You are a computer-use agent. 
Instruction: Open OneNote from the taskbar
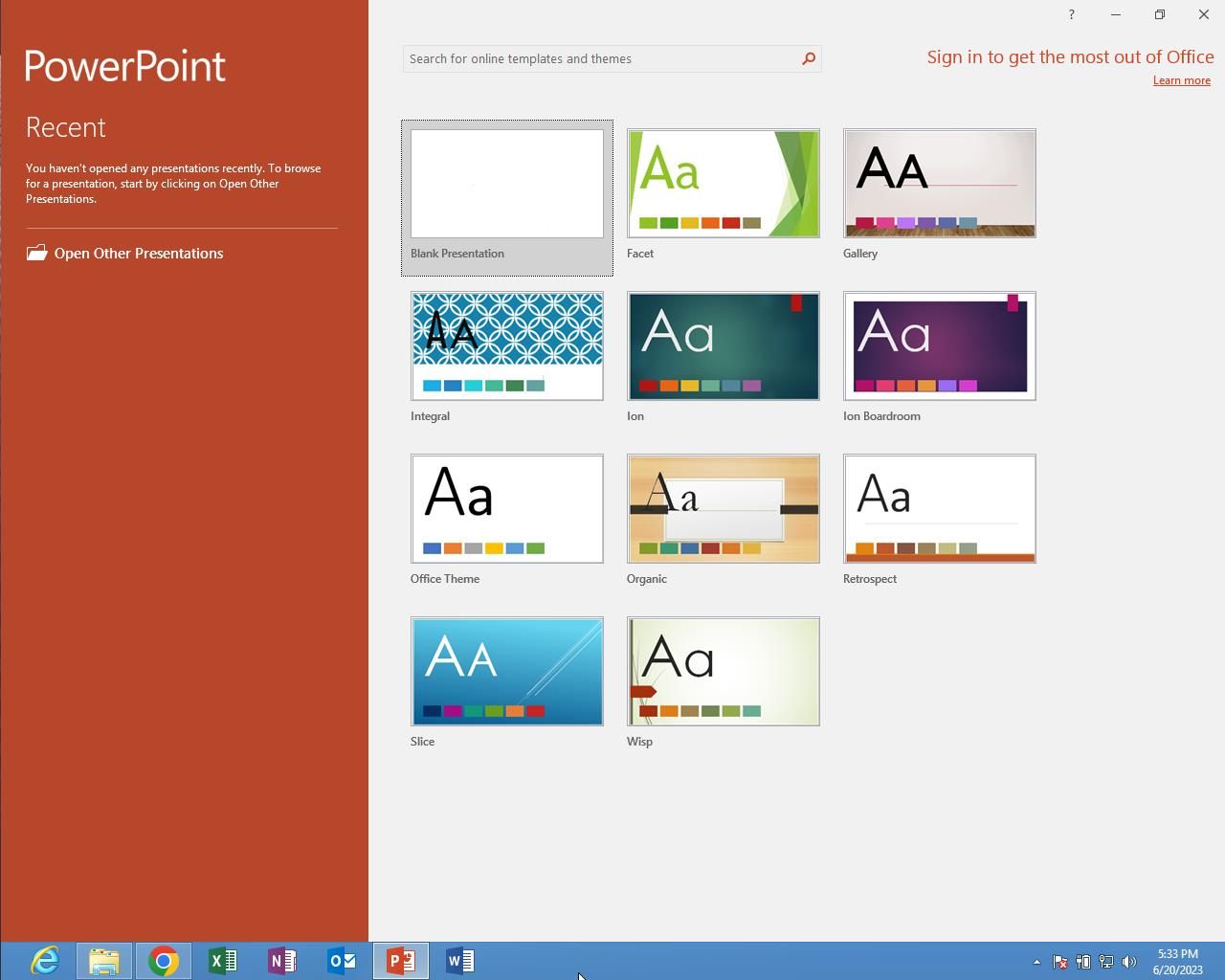tap(282, 960)
